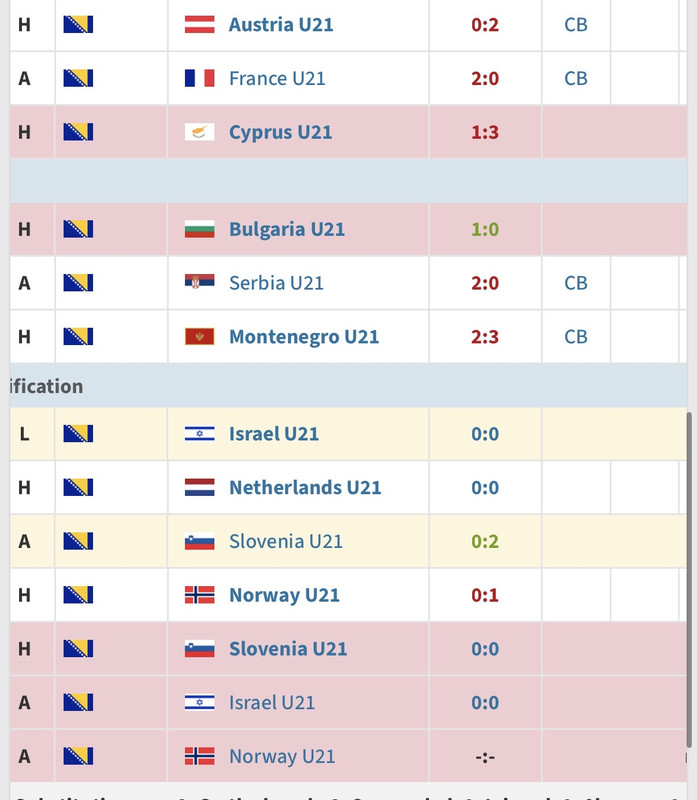Click the CB position in Serbia row
Image resolution: width=697 pixels, height=800 pixels.
(576, 283)
